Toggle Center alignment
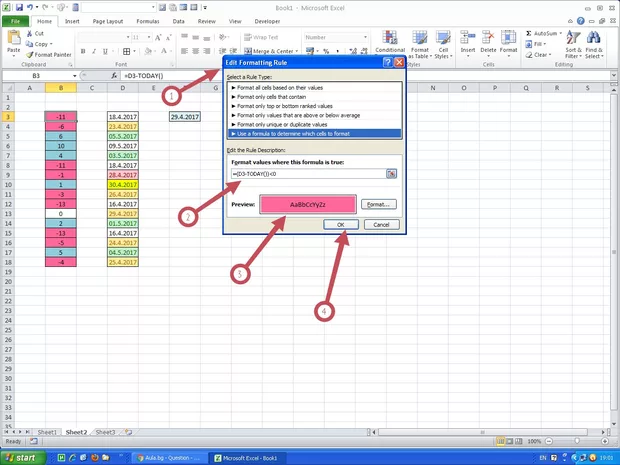This screenshot has height=465, width=620. pyautogui.click(x=196, y=51)
